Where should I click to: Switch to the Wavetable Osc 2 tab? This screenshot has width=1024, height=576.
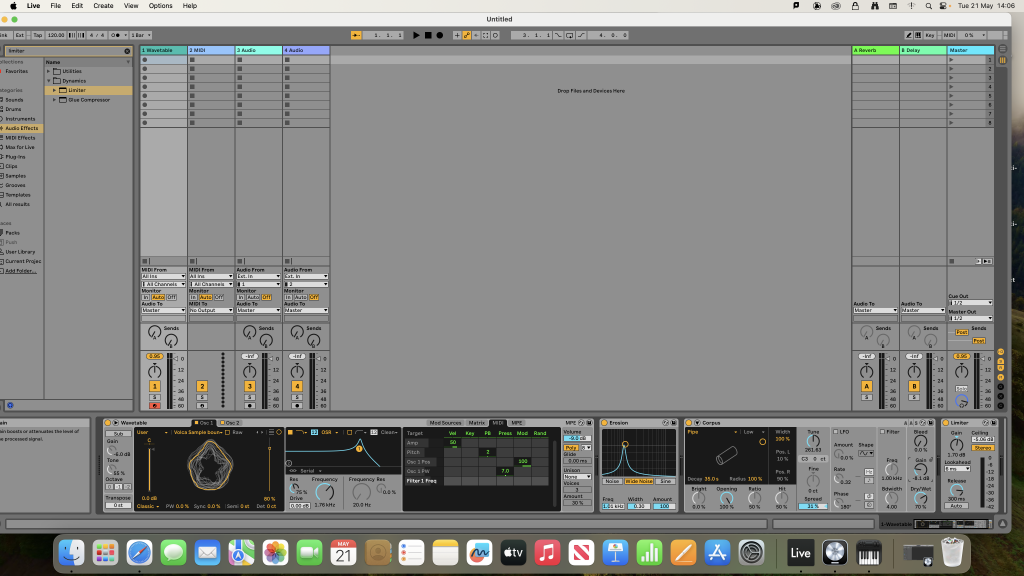(229, 423)
